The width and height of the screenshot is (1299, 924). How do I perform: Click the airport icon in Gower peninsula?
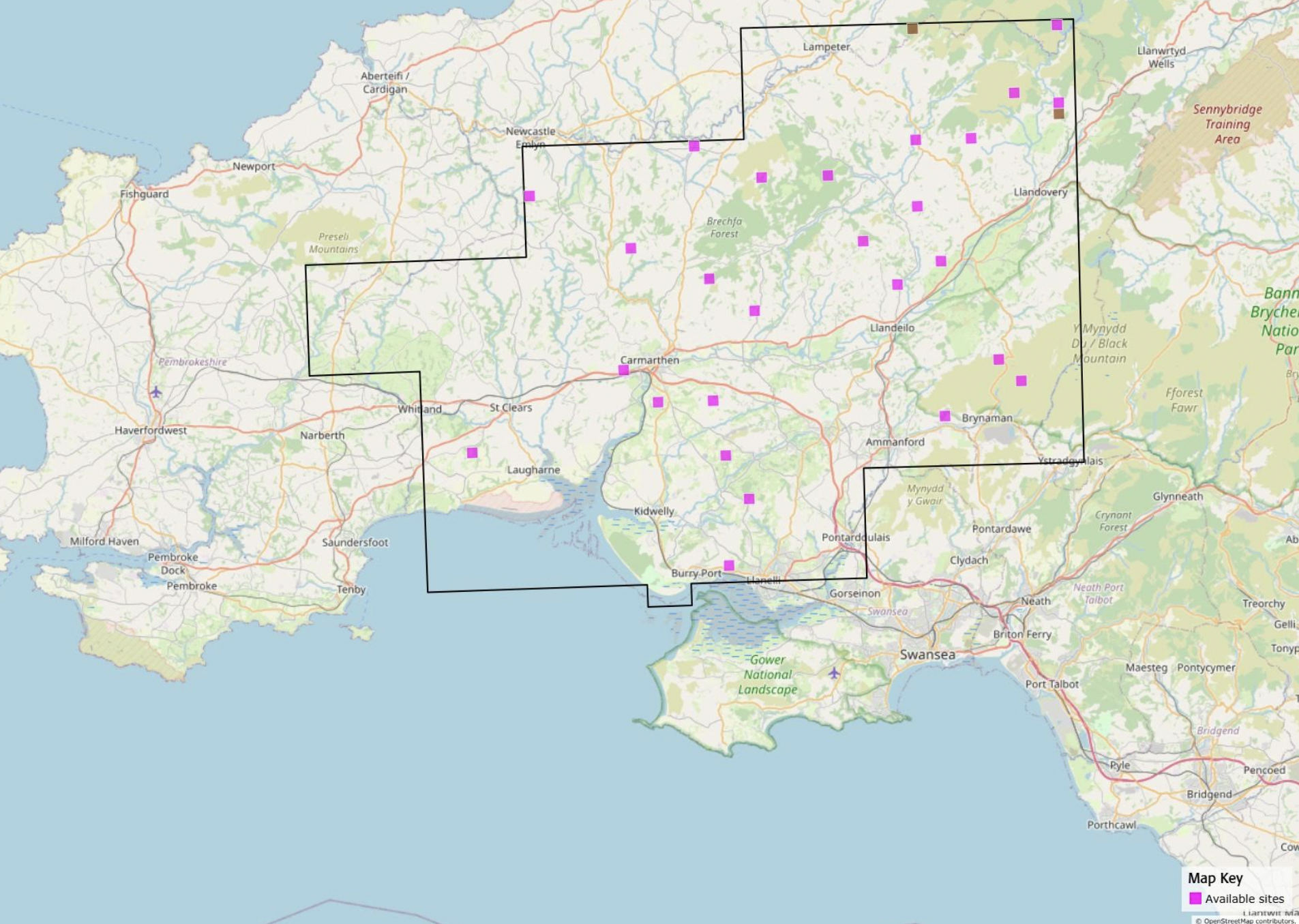(834, 673)
